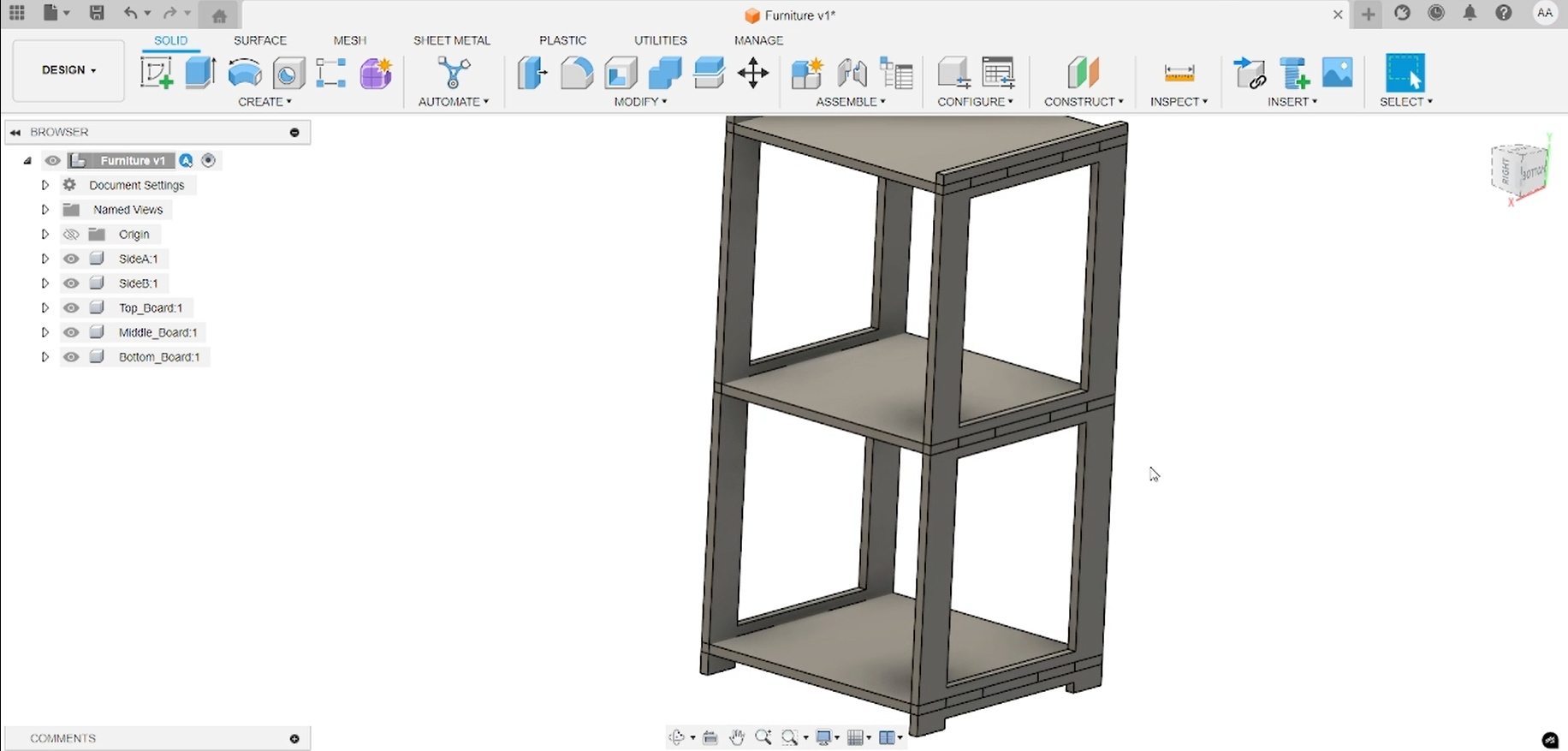Expand the Origin folder

click(x=45, y=235)
